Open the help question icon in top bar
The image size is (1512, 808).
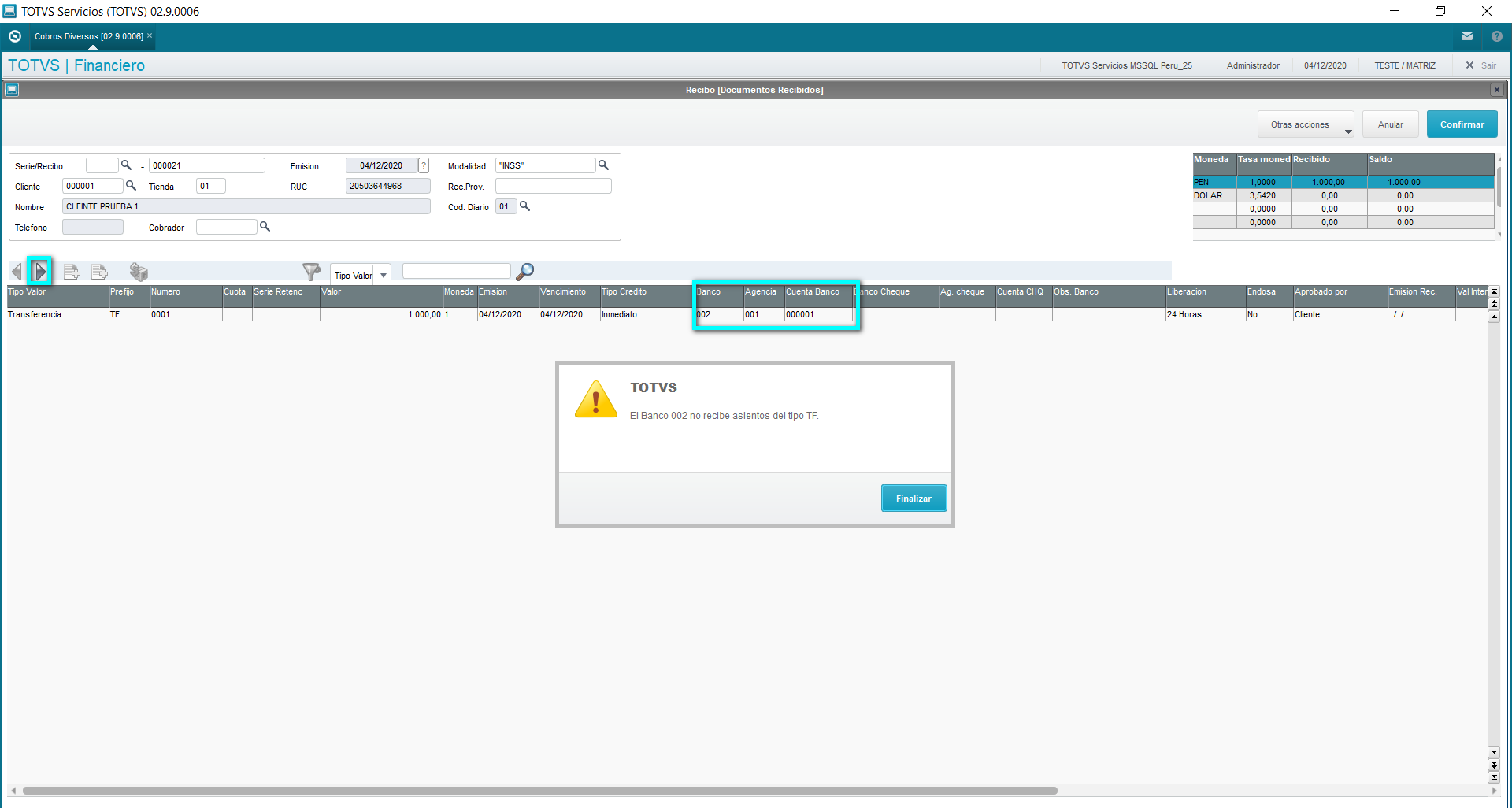point(1497,36)
